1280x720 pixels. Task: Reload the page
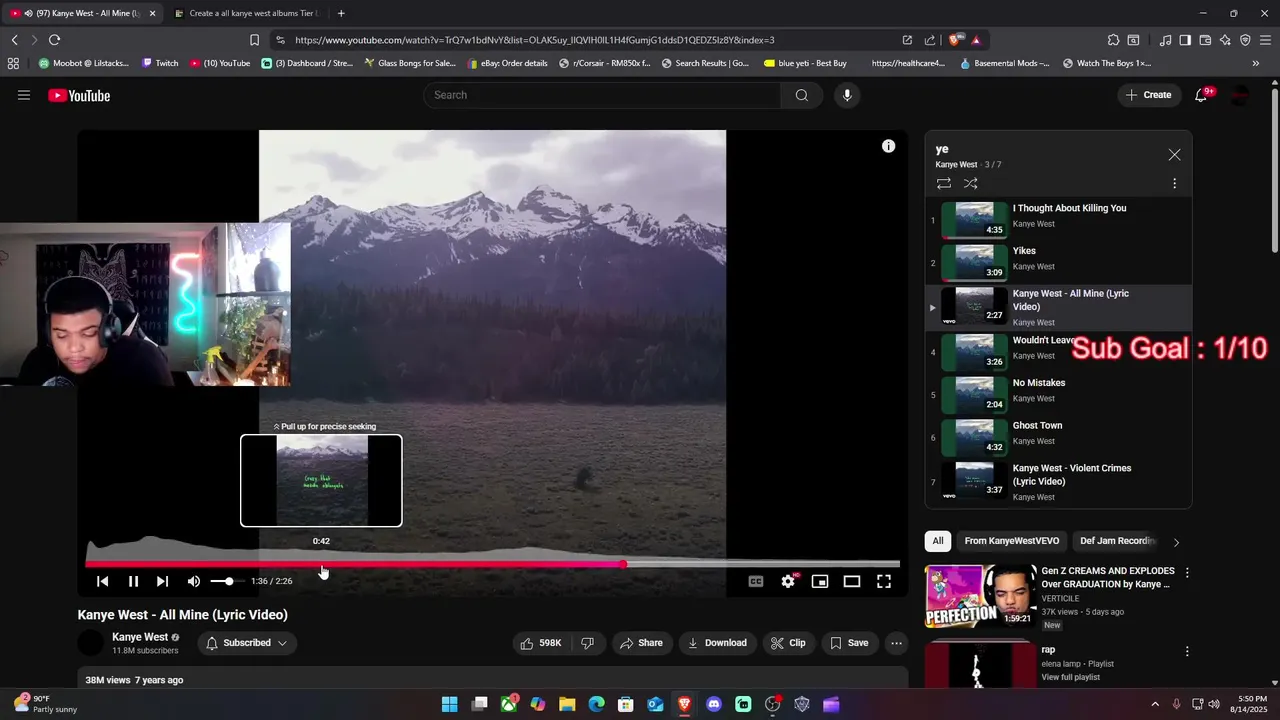pyautogui.click(x=54, y=40)
